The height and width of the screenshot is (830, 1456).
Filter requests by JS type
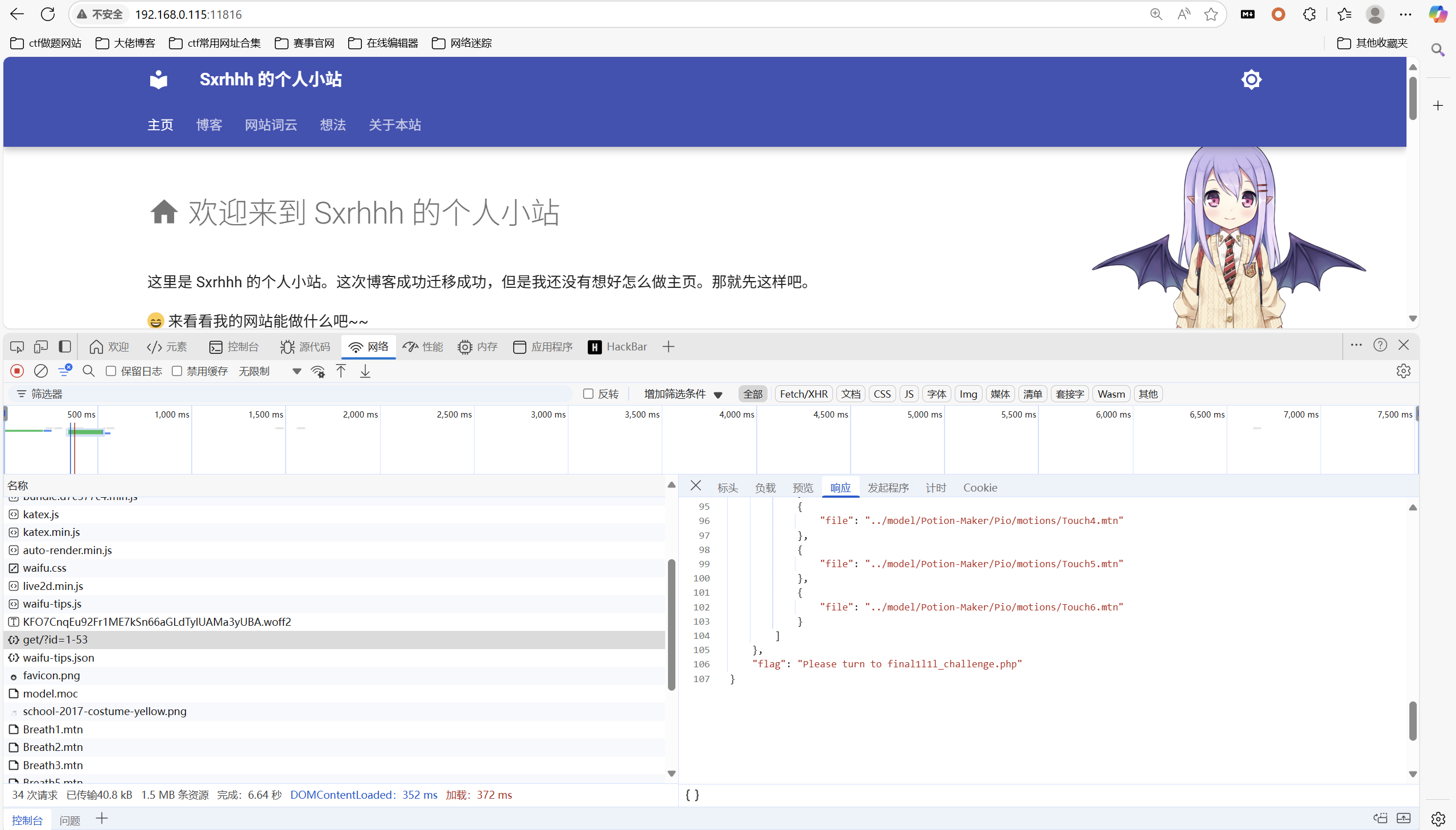pyautogui.click(x=909, y=394)
